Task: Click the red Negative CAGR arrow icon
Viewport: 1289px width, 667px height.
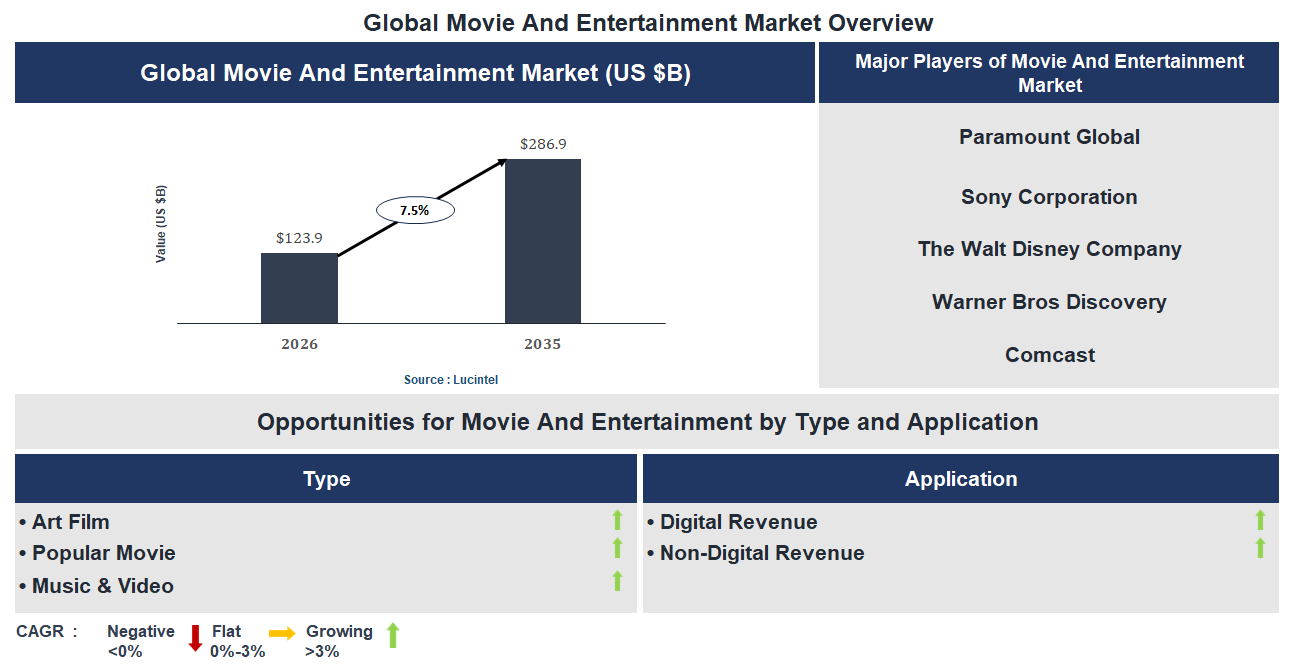Action: click(x=193, y=640)
